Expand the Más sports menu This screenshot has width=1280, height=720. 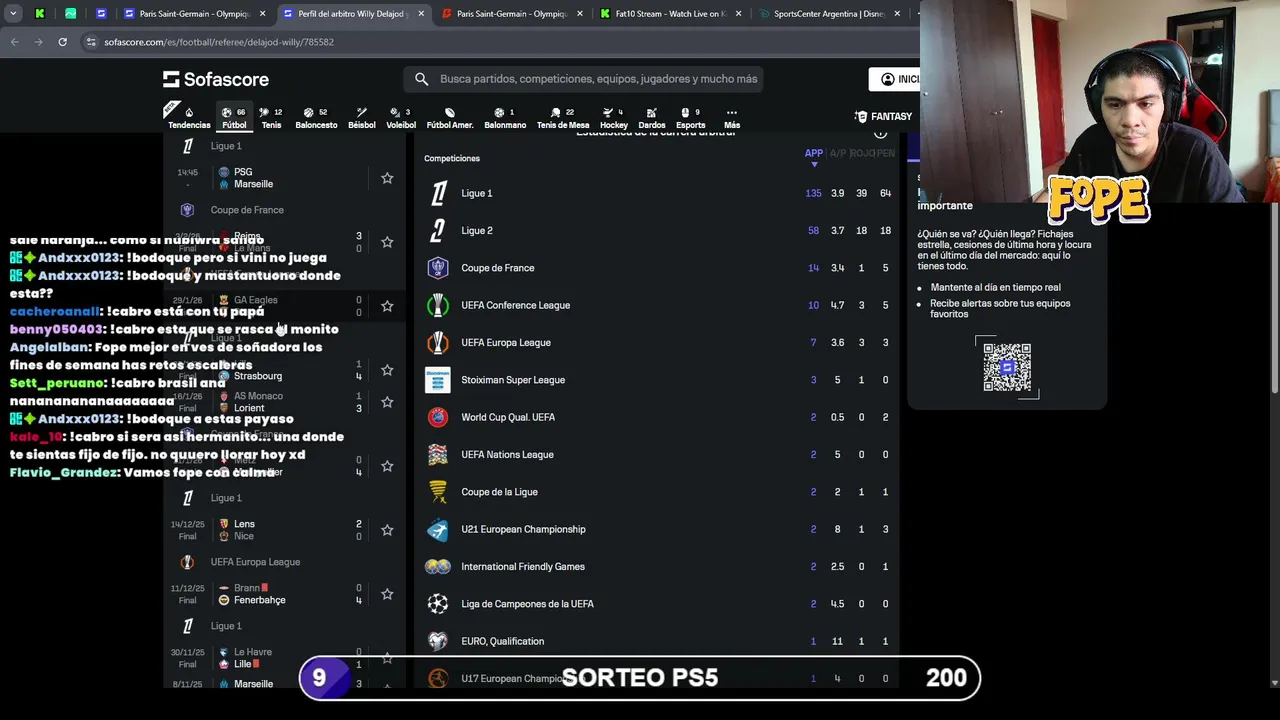732,118
